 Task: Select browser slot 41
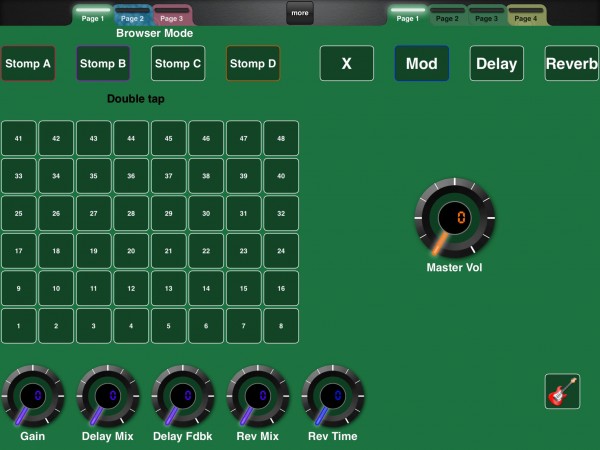pyautogui.click(x=19, y=139)
